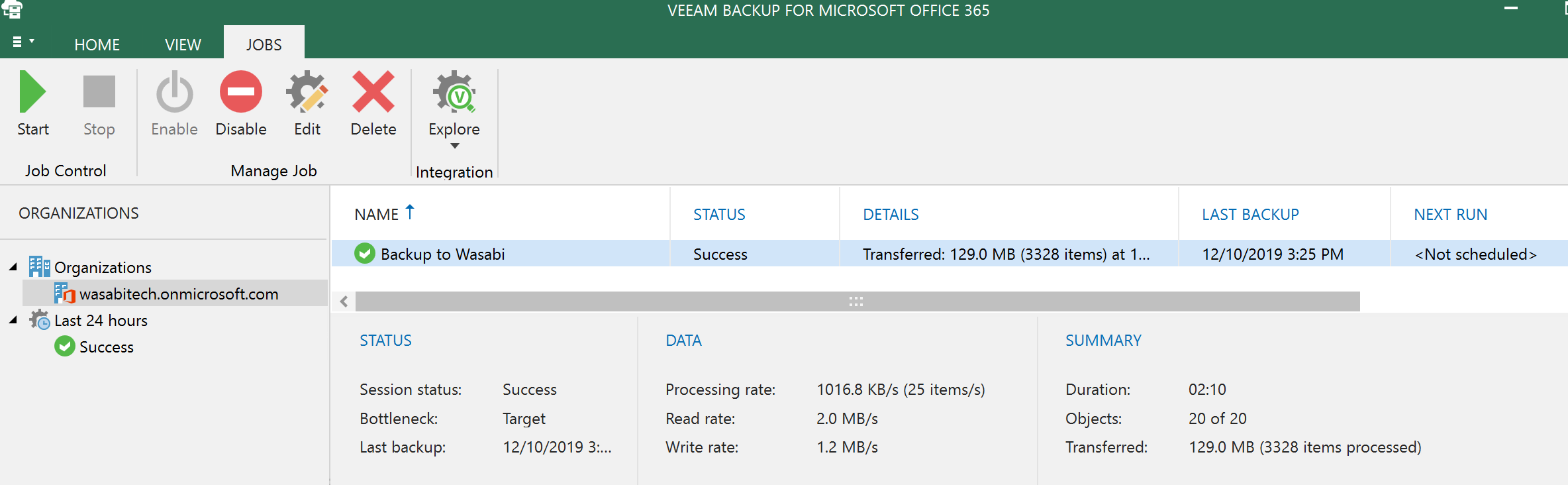Click the Enable job power icon
1568x485 pixels.
click(174, 92)
